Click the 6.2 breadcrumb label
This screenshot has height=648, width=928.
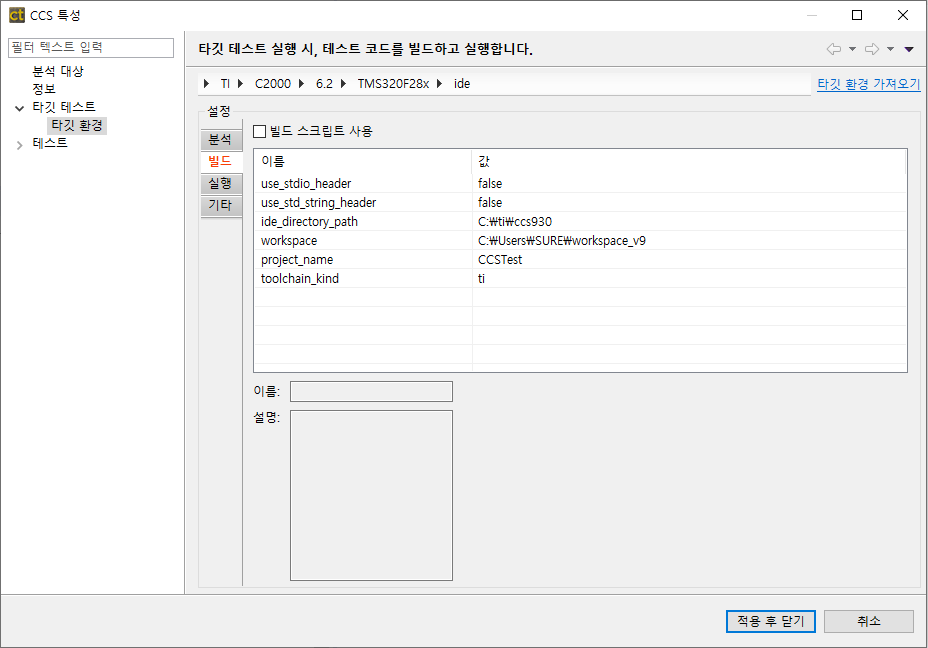tap(324, 83)
